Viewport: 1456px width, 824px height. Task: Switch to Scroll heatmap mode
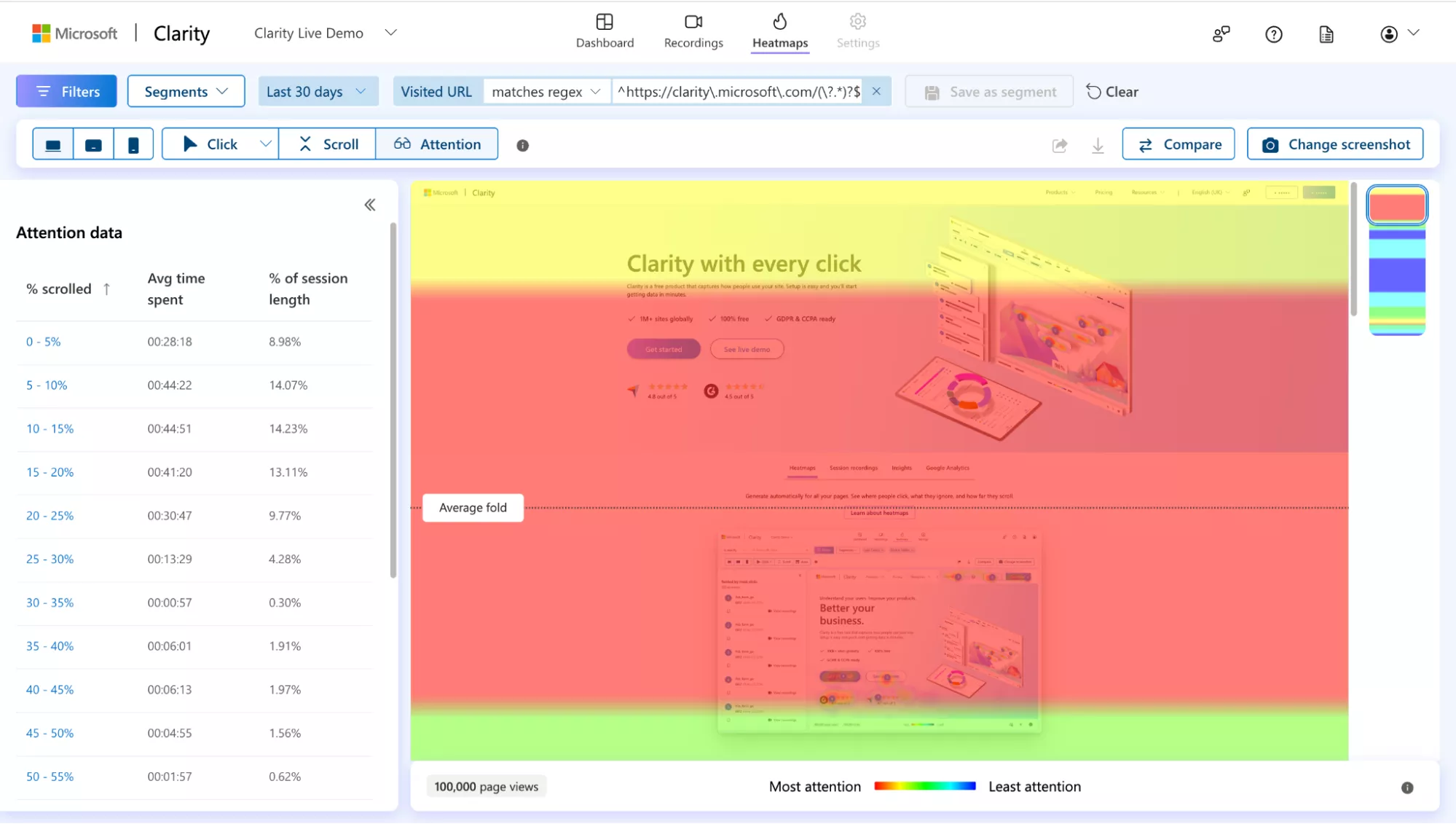click(x=328, y=144)
